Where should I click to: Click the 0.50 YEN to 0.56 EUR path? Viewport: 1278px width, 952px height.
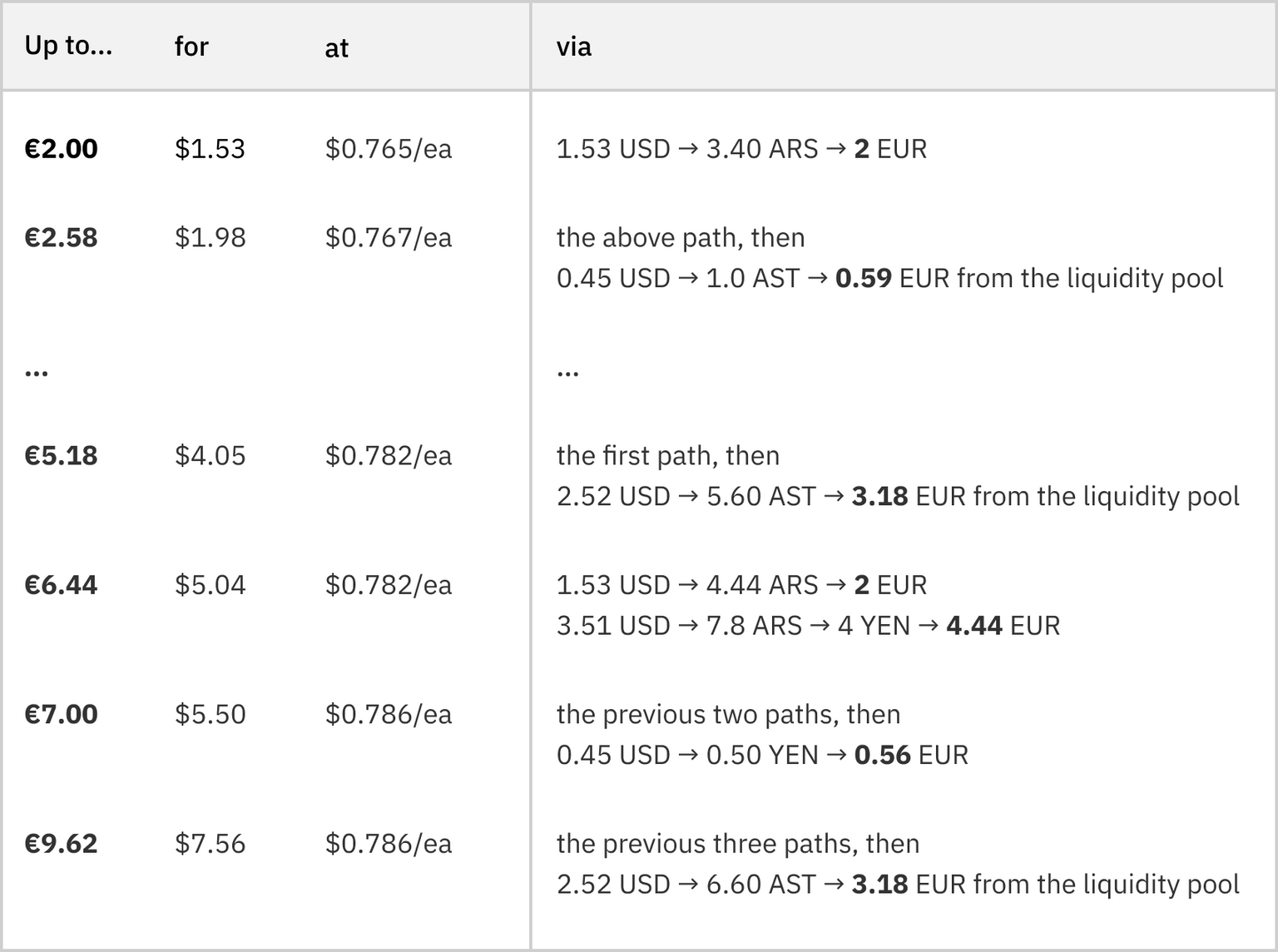click(x=762, y=755)
